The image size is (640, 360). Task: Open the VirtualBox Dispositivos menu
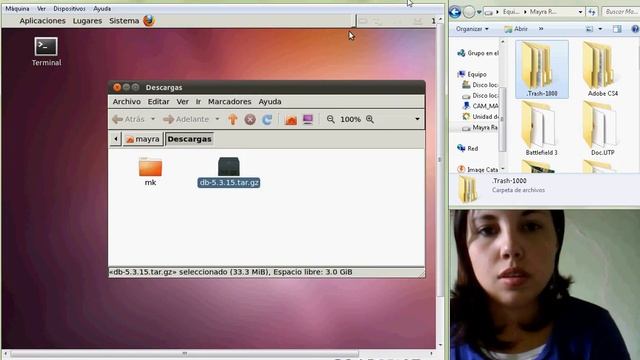(x=69, y=8)
